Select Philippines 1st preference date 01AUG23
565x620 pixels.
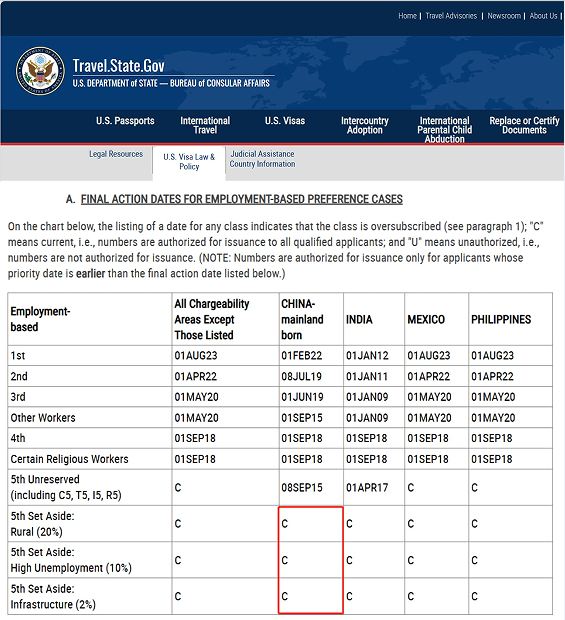pyautogui.click(x=492, y=355)
